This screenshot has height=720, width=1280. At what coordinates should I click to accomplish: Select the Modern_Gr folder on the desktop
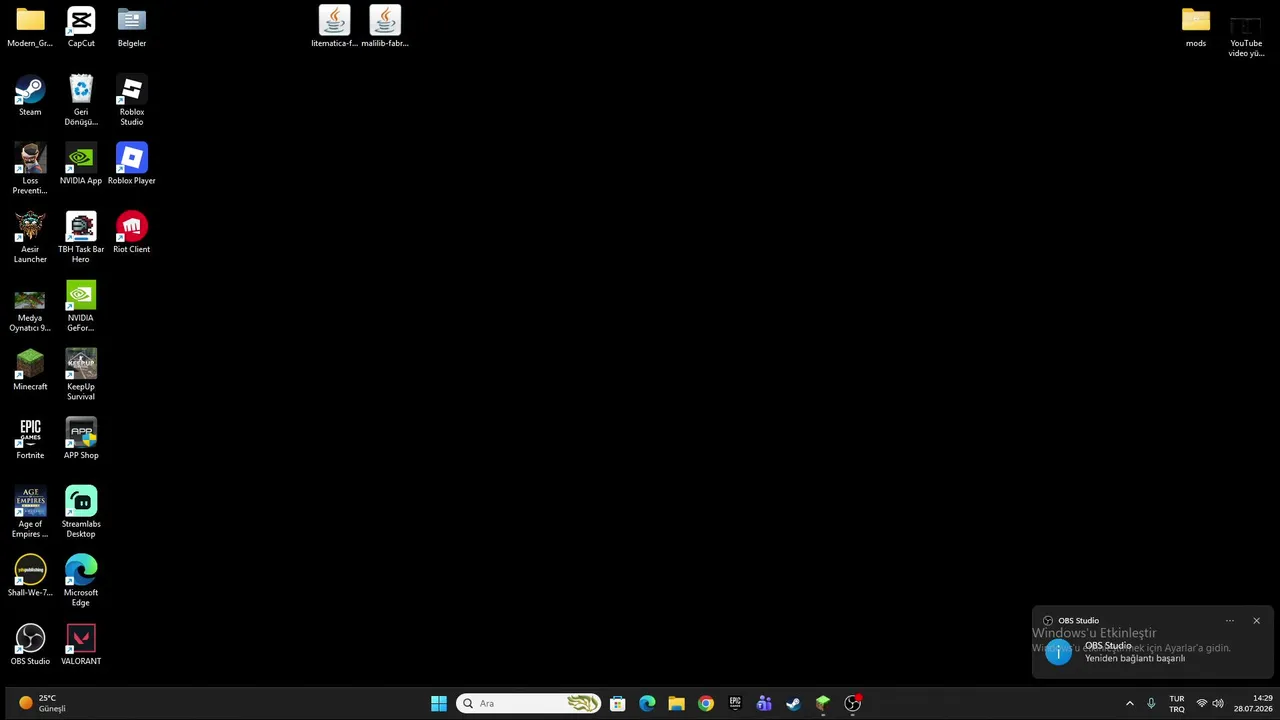[x=30, y=27]
